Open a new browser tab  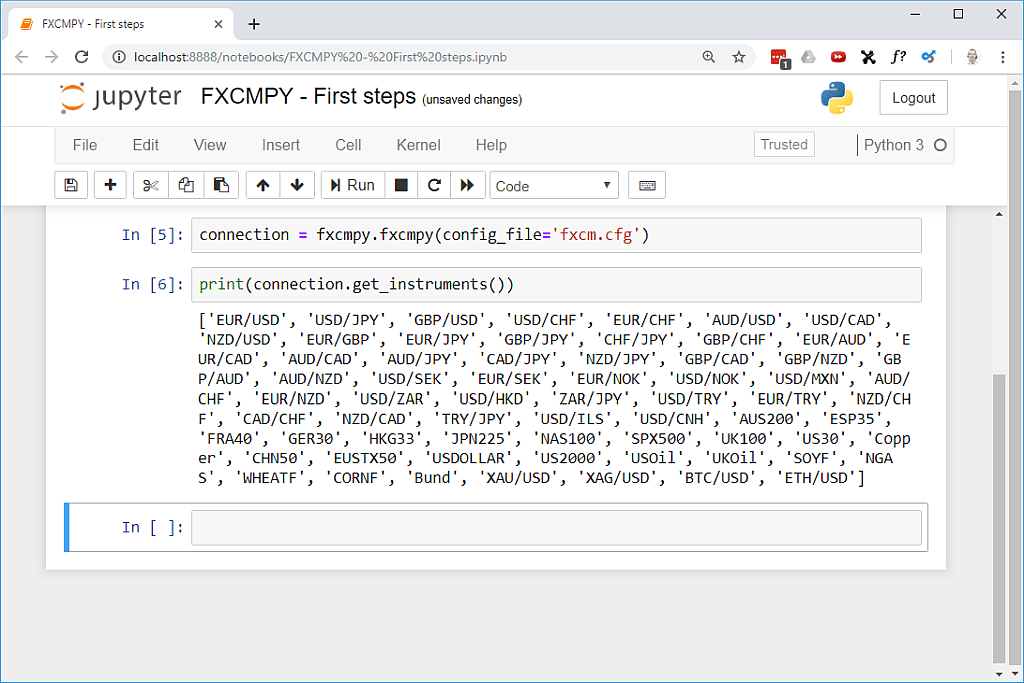[x=254, y=24]
